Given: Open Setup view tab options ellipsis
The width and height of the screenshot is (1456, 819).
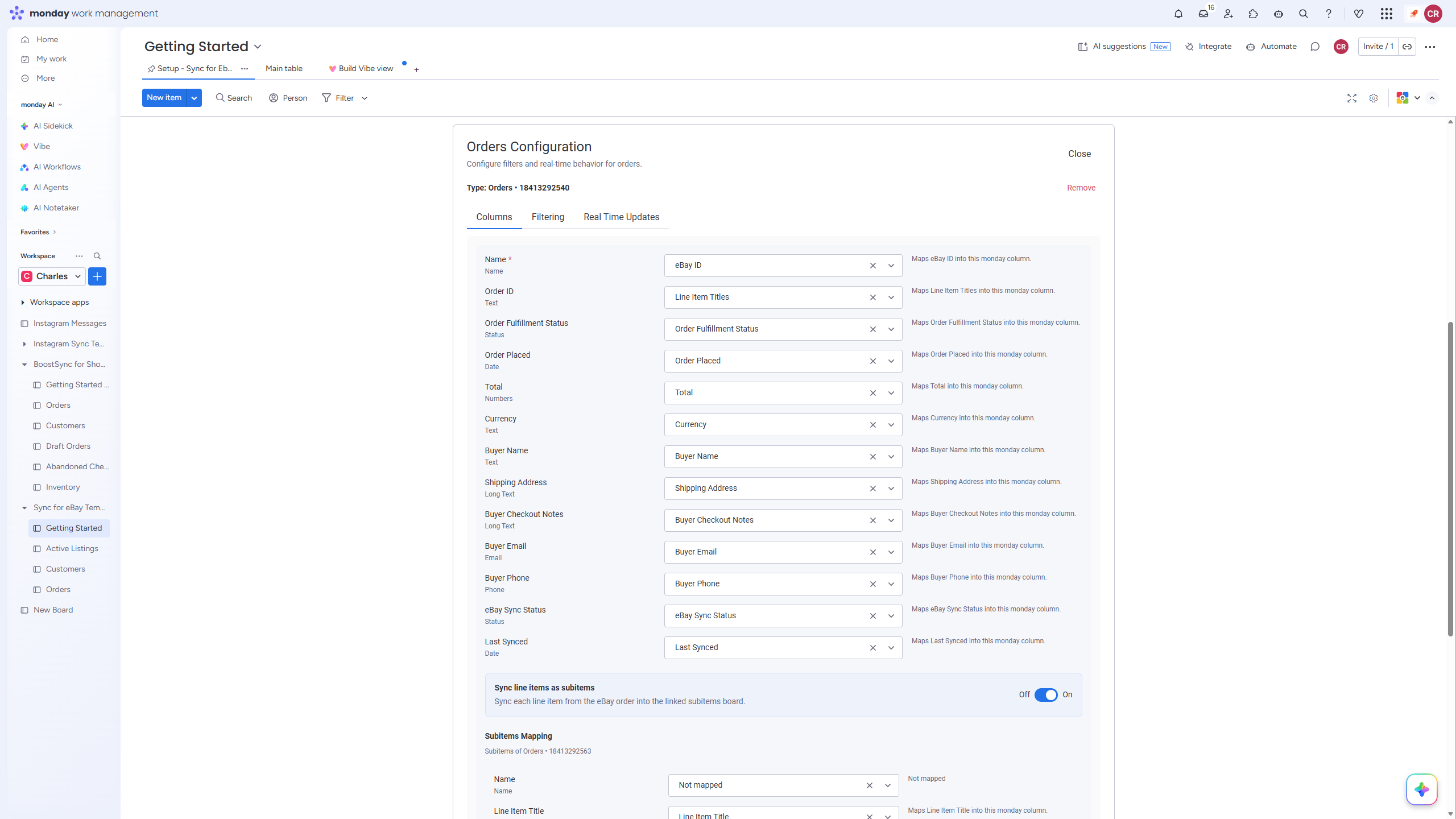Looking at the screenshot, I should [245, 68].
